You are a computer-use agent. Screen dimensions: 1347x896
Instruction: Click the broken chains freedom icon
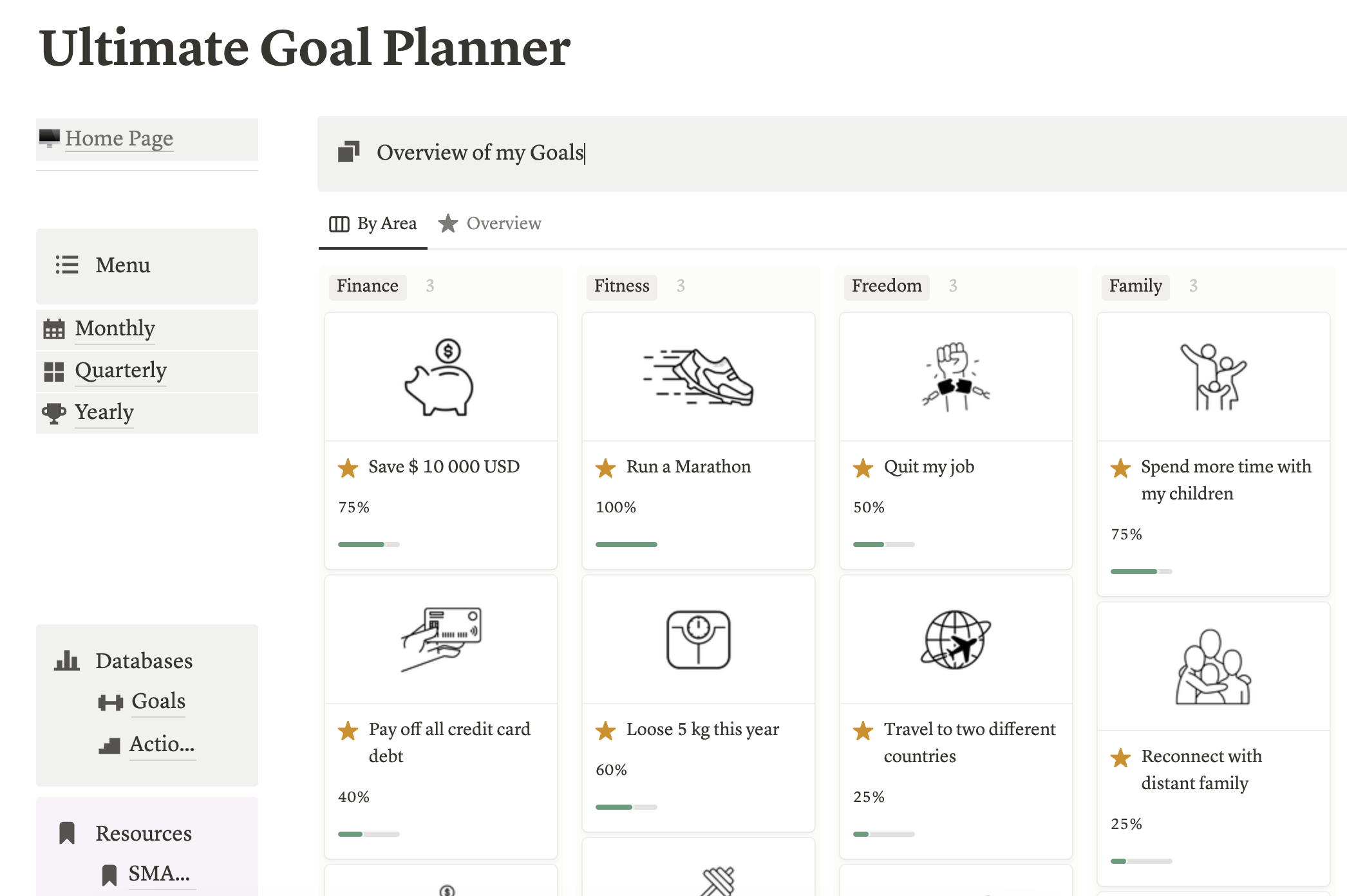(x=956, y=377)
